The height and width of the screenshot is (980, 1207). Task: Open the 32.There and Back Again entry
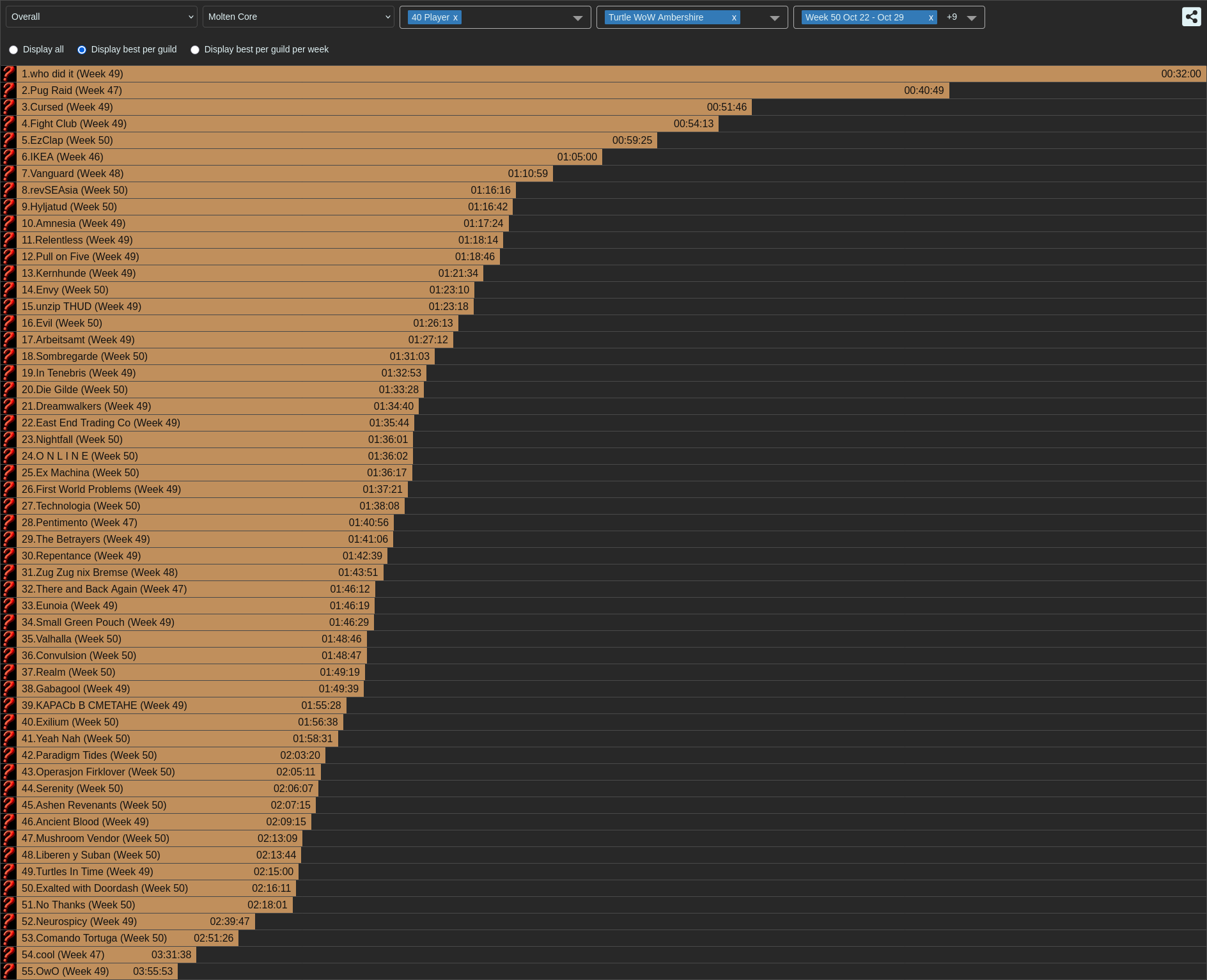point(104,589)
